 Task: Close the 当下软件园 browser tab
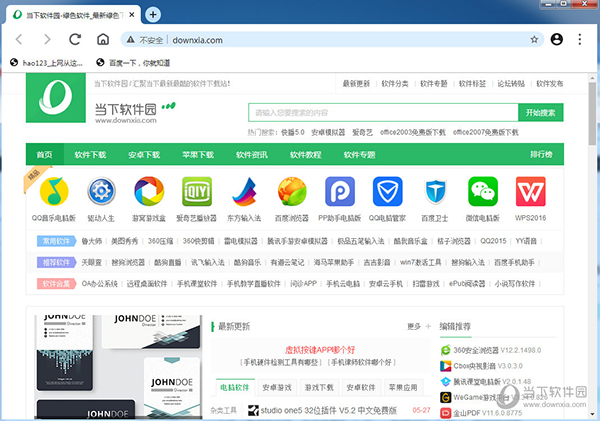click(x=132, y=15)
